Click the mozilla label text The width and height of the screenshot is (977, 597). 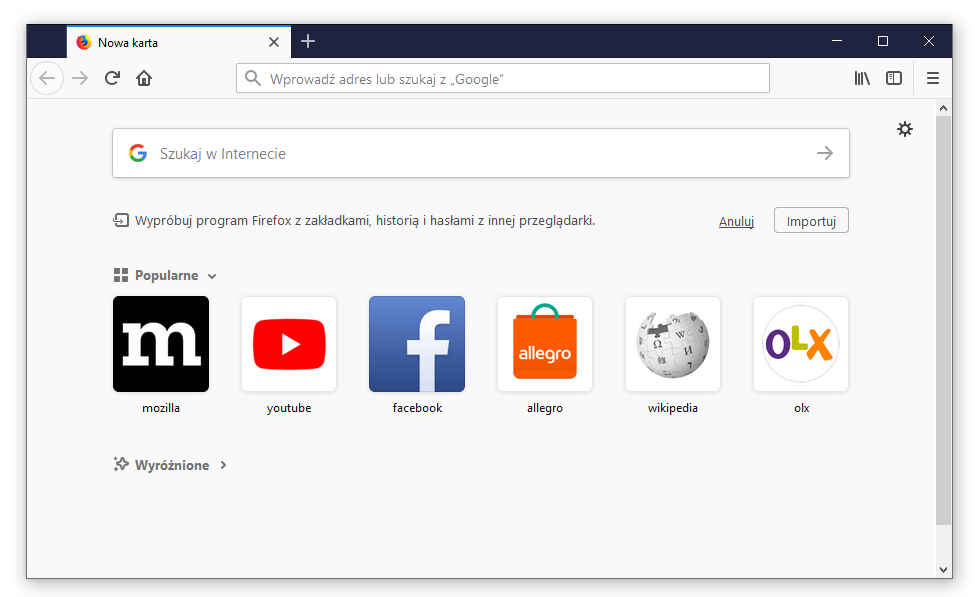161,408
